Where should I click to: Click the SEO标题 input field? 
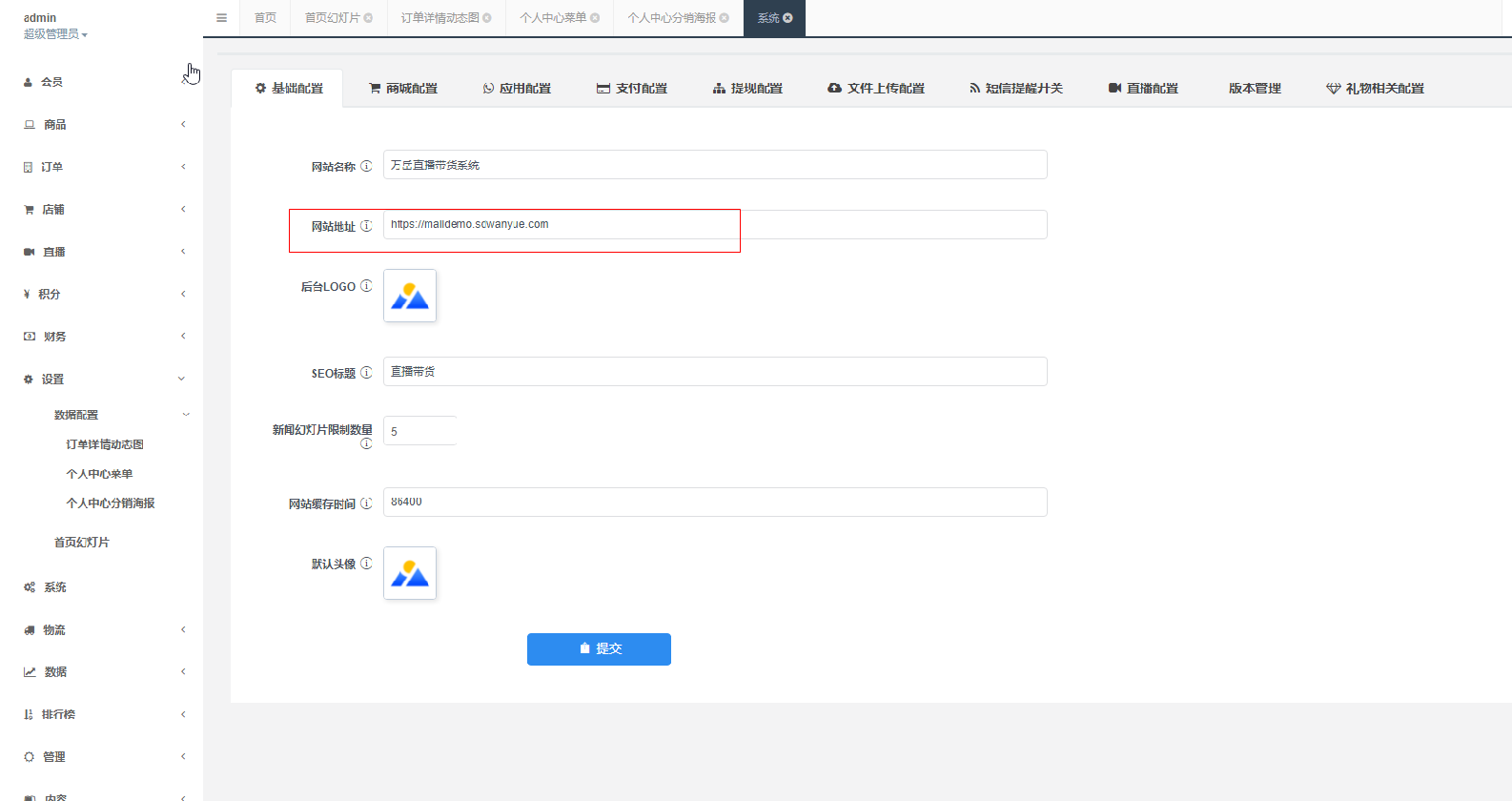[x=715, y=372]
